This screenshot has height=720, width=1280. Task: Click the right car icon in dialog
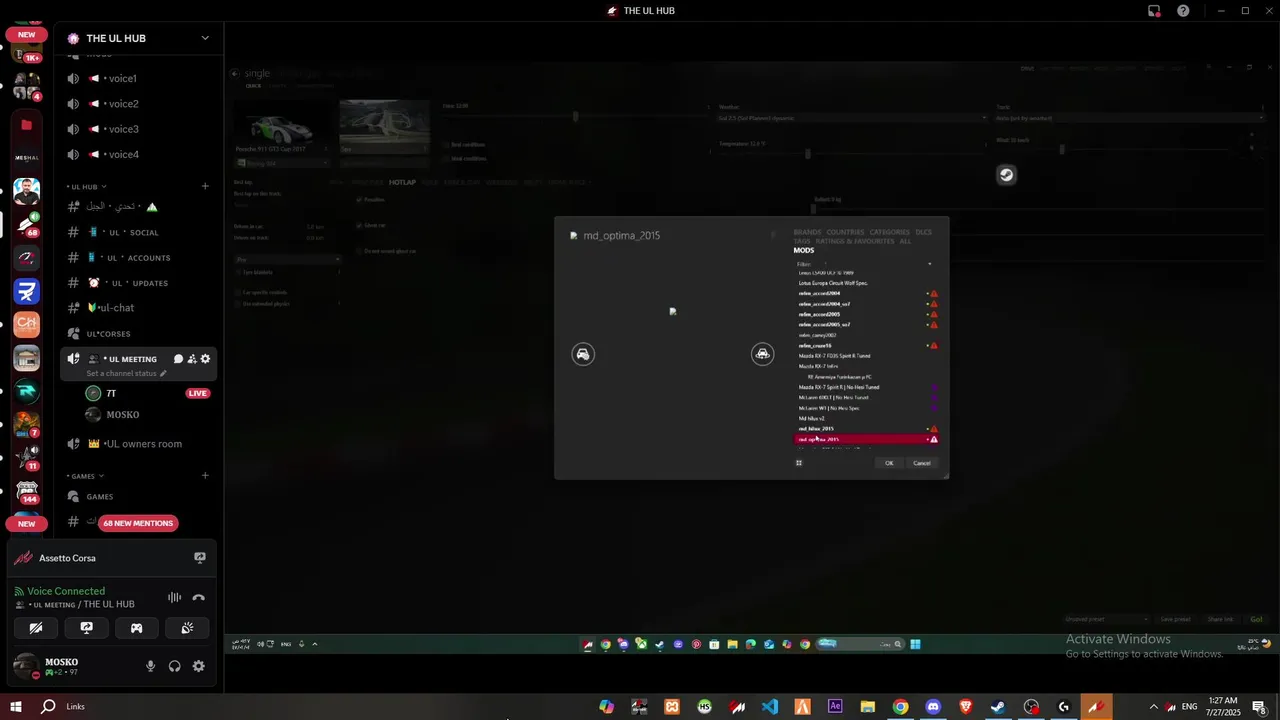coord(763,354)
